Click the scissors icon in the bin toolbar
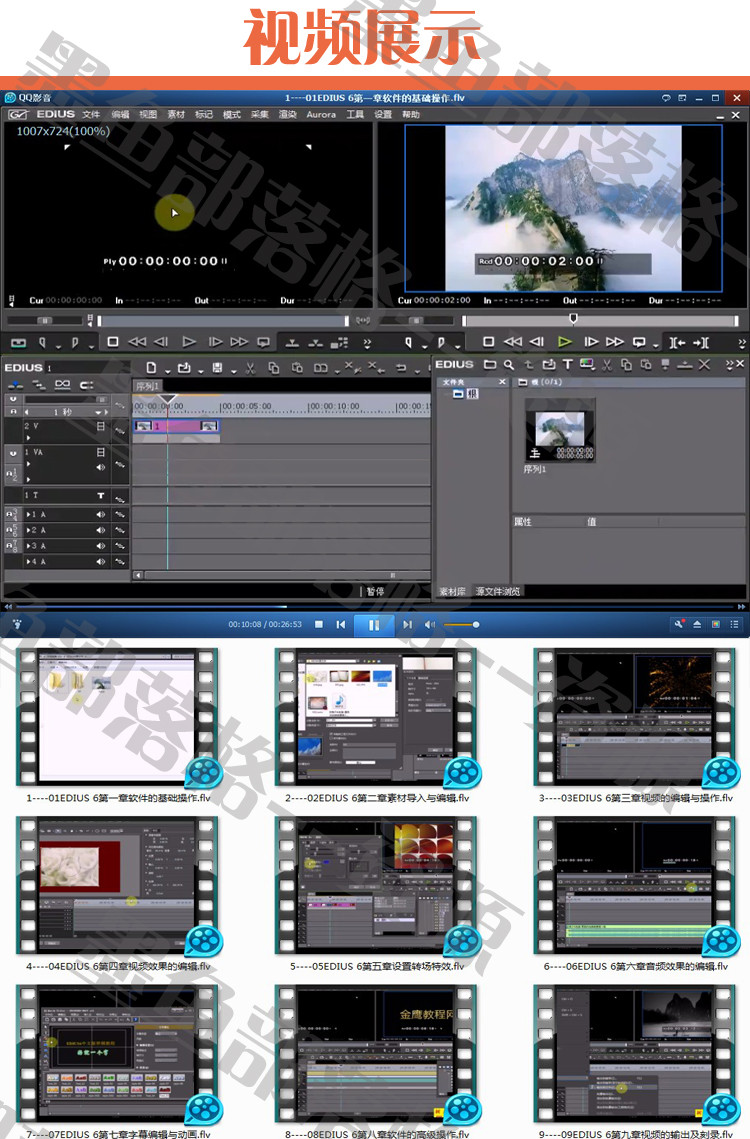This screenshot has height=1139, width=750. coord(607,365)
